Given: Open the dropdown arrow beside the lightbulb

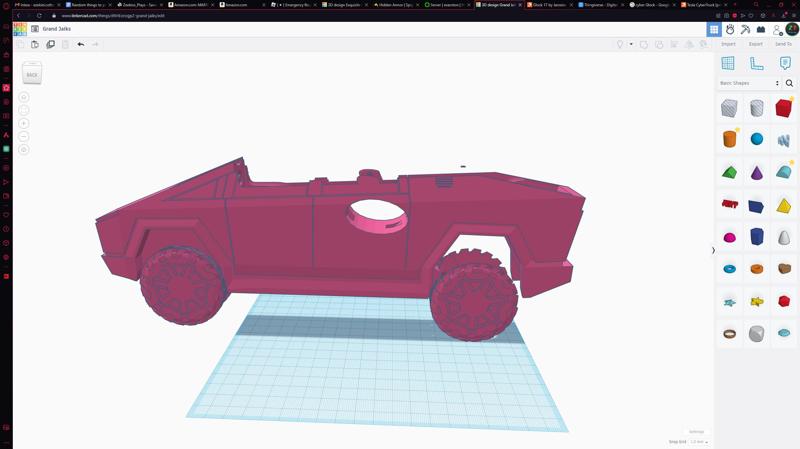Looking at the screenshot, I should point(631,44).
